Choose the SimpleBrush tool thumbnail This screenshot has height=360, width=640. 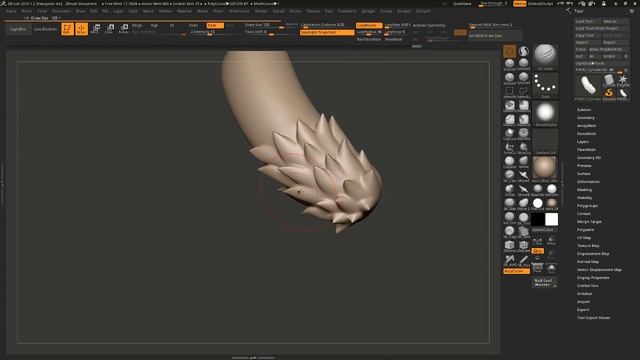[609, 94]
